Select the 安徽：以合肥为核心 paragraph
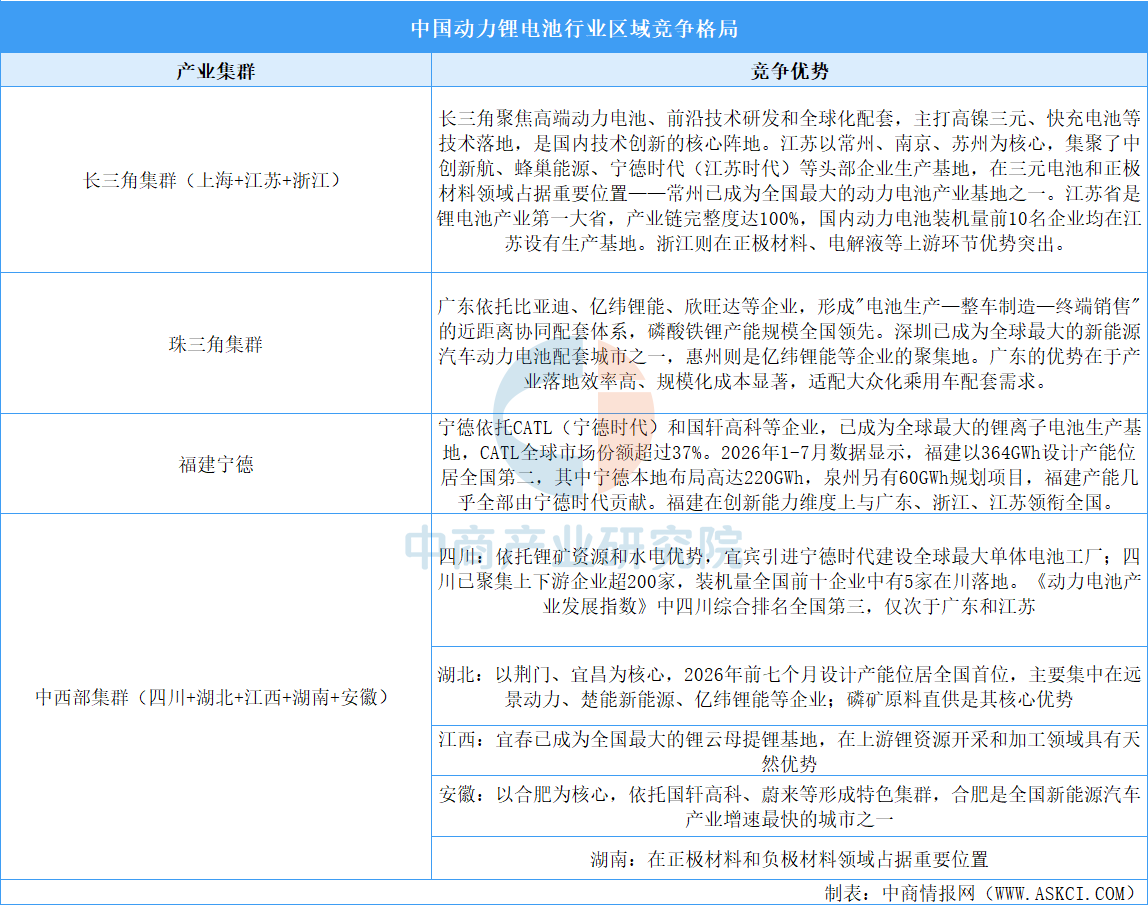Viewport: 1148px width, 905px height. 789,806
